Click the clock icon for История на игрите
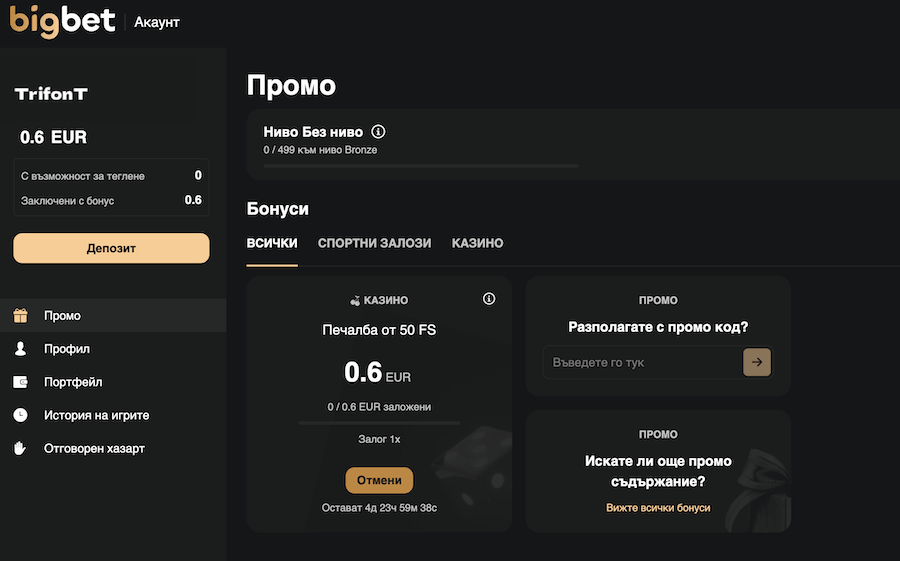Image resolution: width=900 pixels, height=561 pixels. (x=21, y=415)
